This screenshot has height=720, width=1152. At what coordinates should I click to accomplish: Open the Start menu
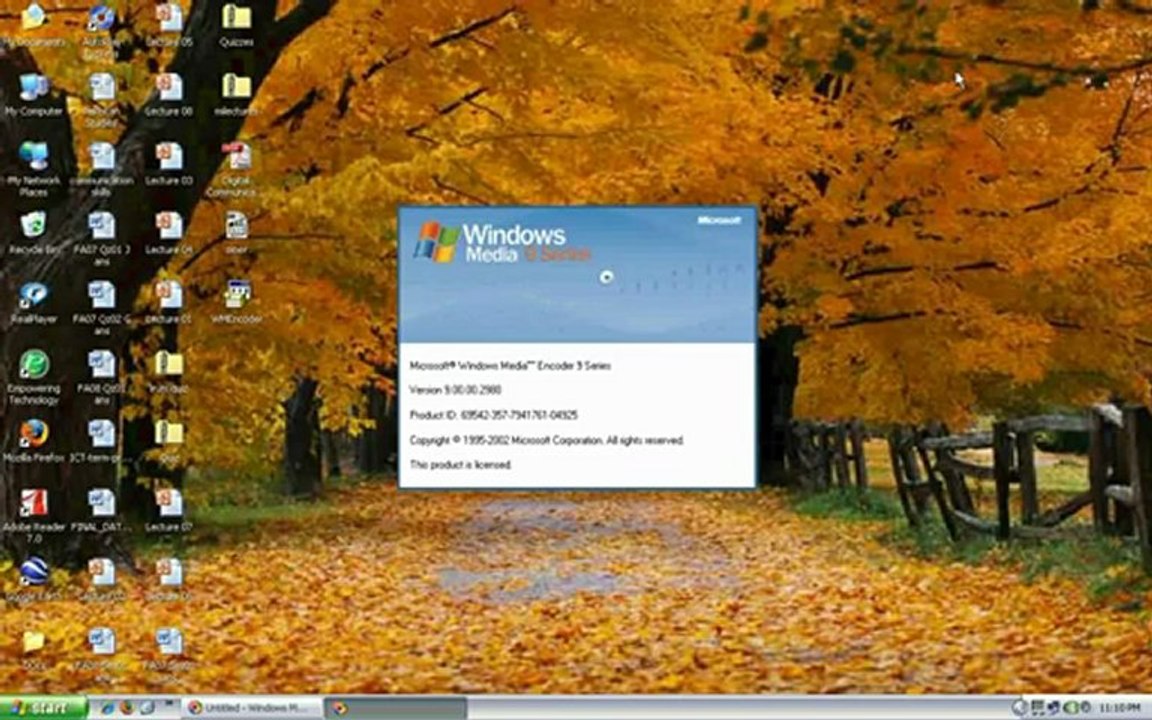(43, 708)
